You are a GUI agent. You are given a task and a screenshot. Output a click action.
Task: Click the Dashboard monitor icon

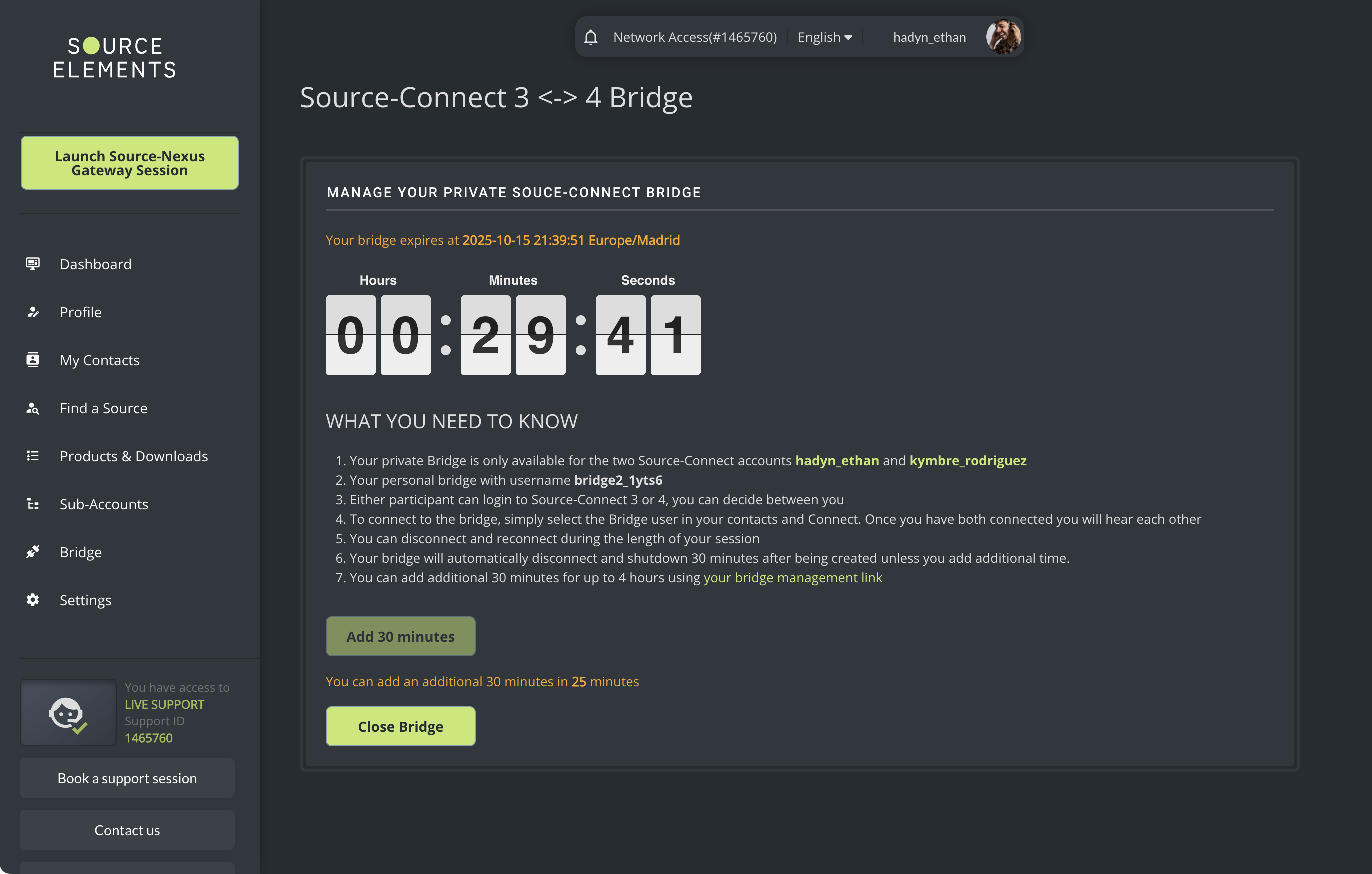point(33,264)
